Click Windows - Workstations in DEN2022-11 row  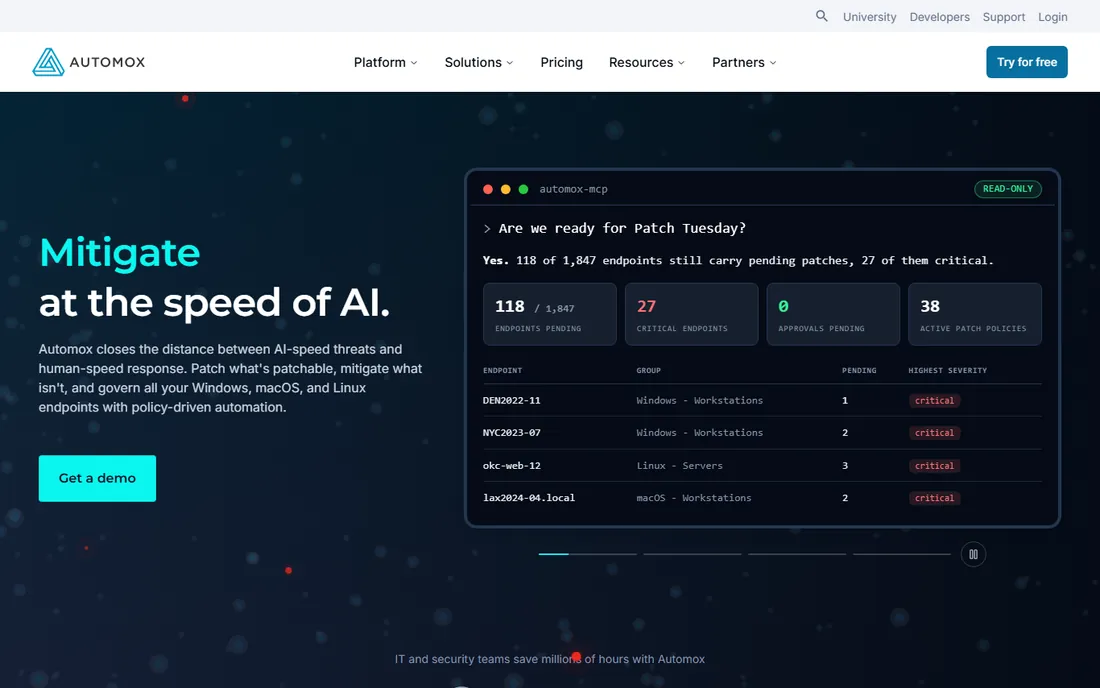pyautogui.click(x=699, y=400)
